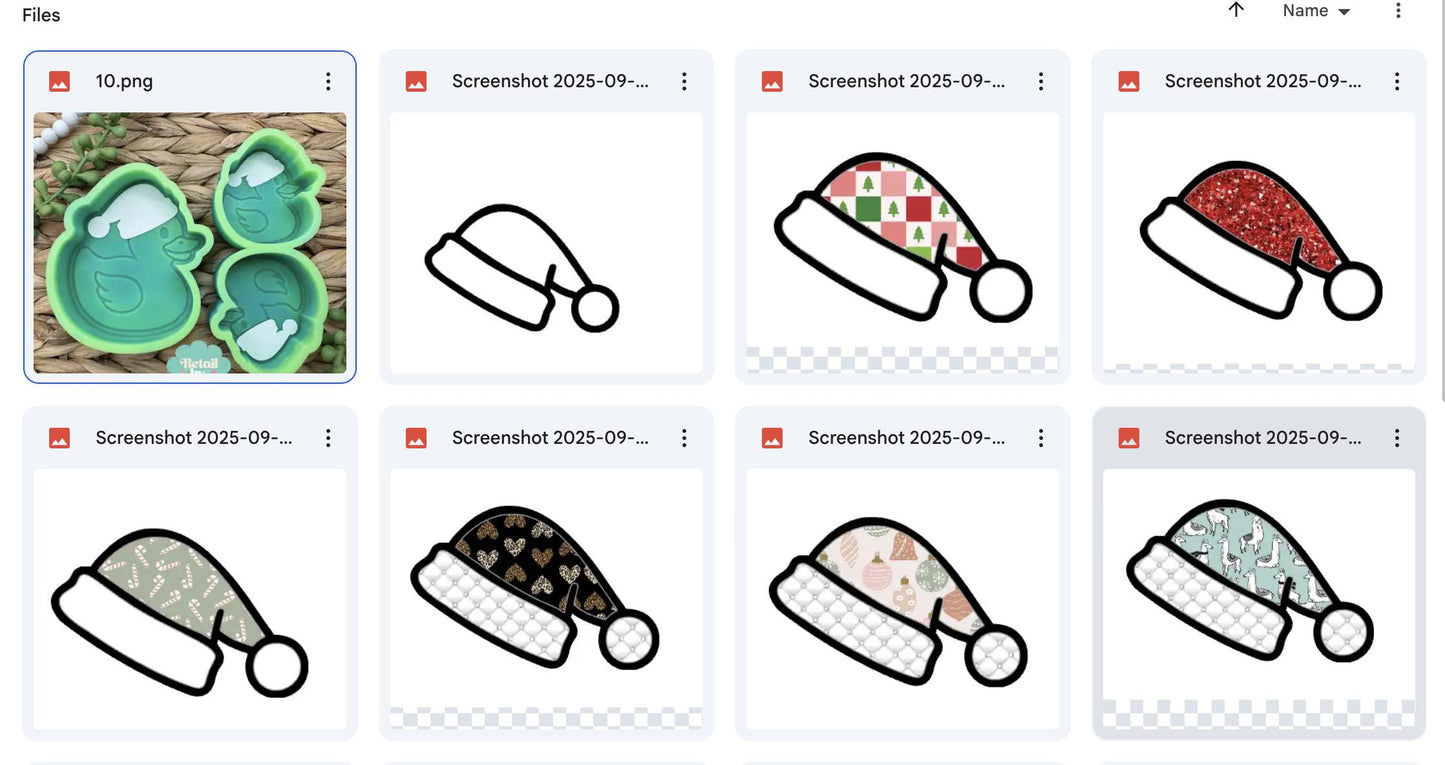Open options menu for candy cane hat file
The width and height of the screenshot is (1445, 765).
click(x=328, y=438)
